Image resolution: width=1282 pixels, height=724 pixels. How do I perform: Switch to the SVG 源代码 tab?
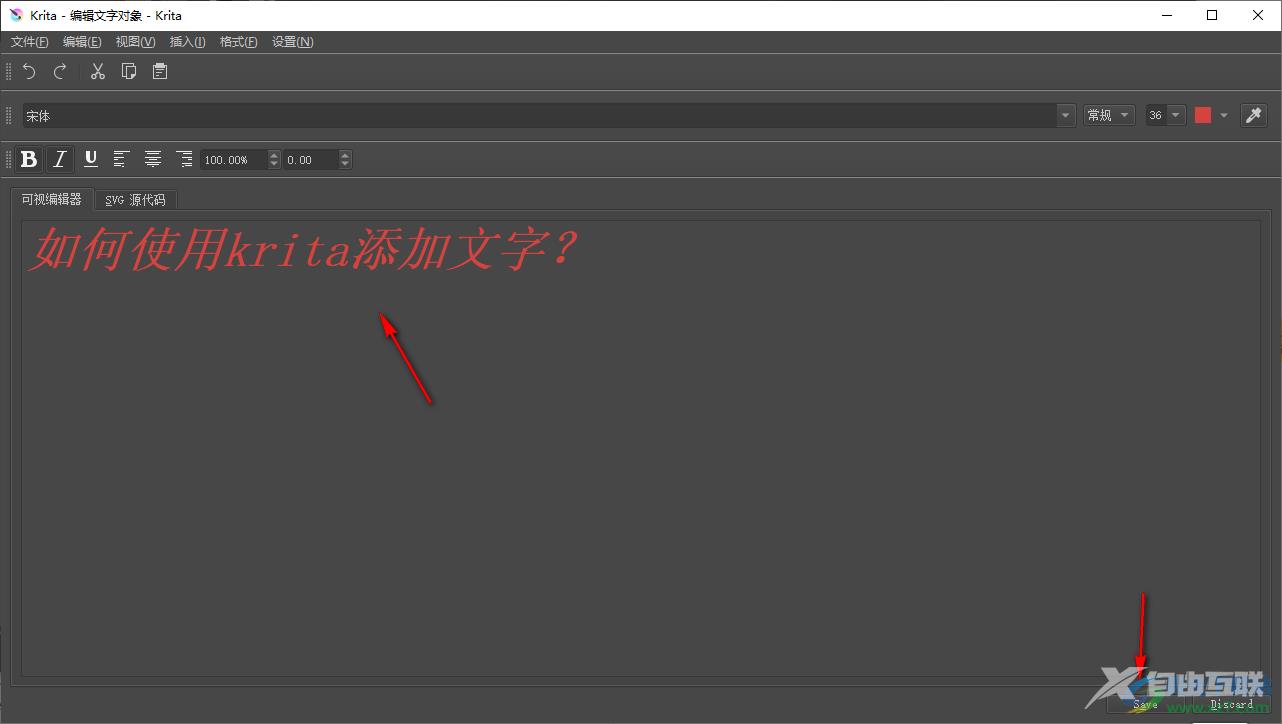click(x=136, y=200)
